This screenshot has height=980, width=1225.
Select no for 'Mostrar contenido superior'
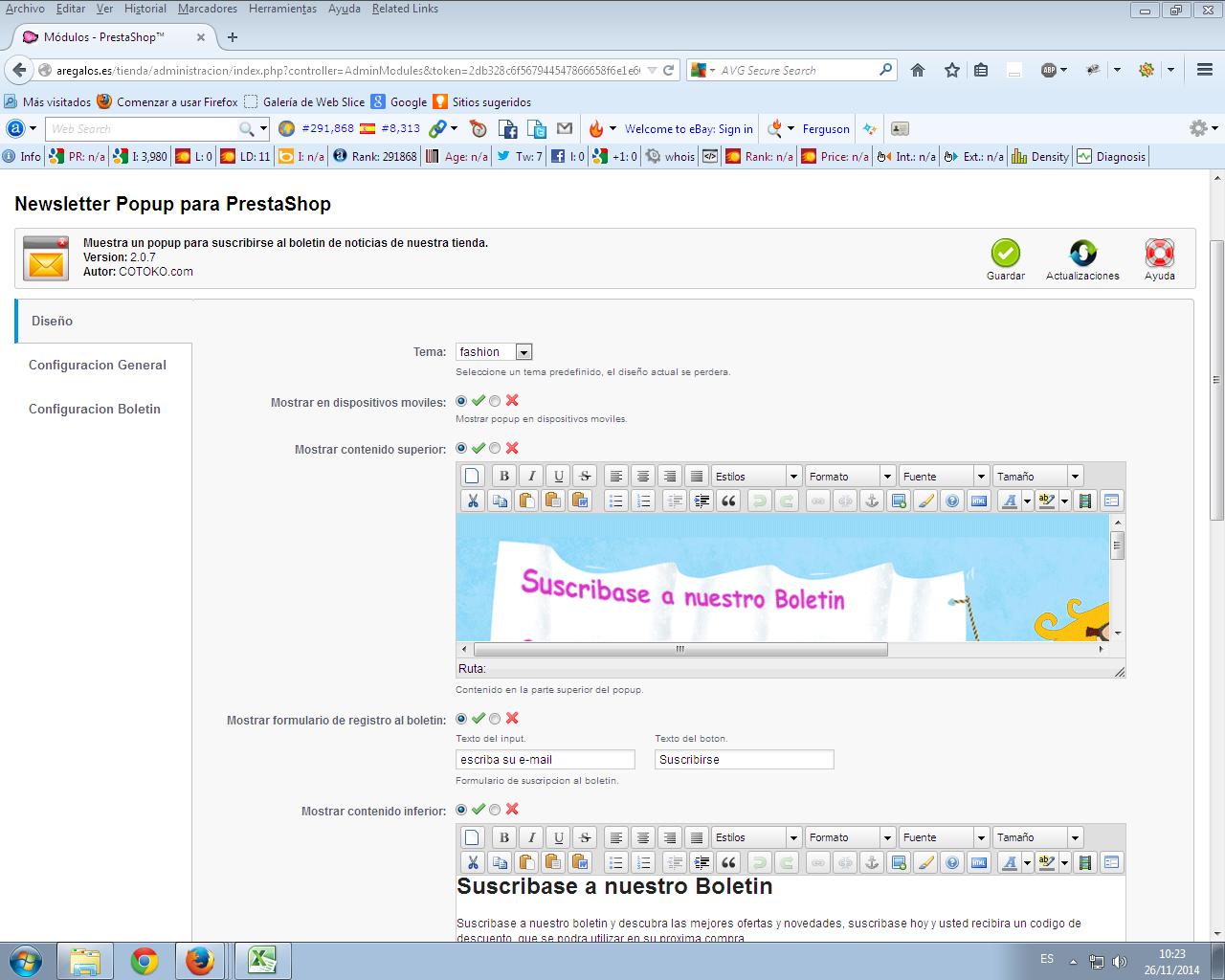pyautogui.click(x=495, y=448)
